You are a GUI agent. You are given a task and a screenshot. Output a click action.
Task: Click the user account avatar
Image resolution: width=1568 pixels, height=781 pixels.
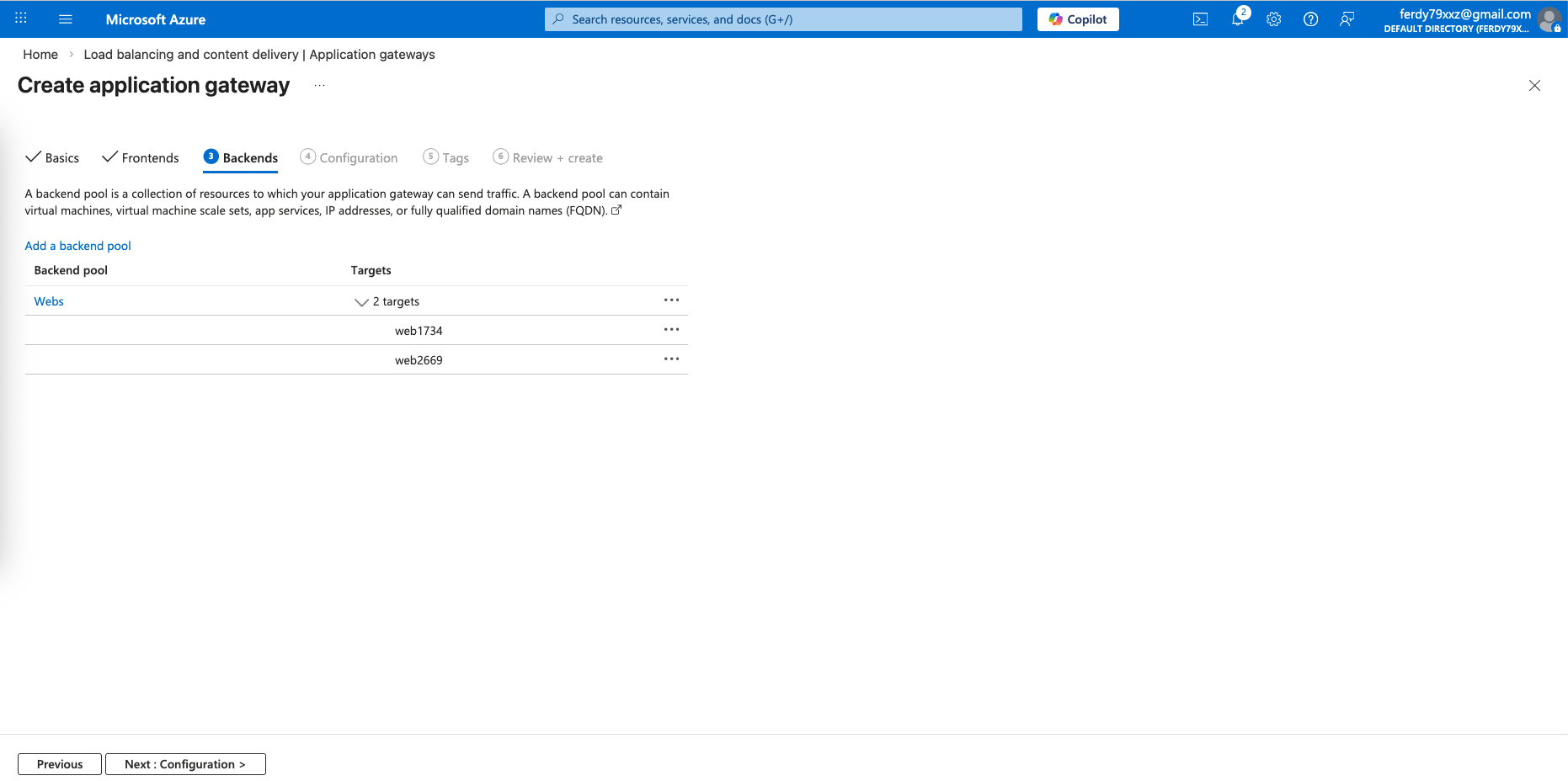coord(1549,19)
